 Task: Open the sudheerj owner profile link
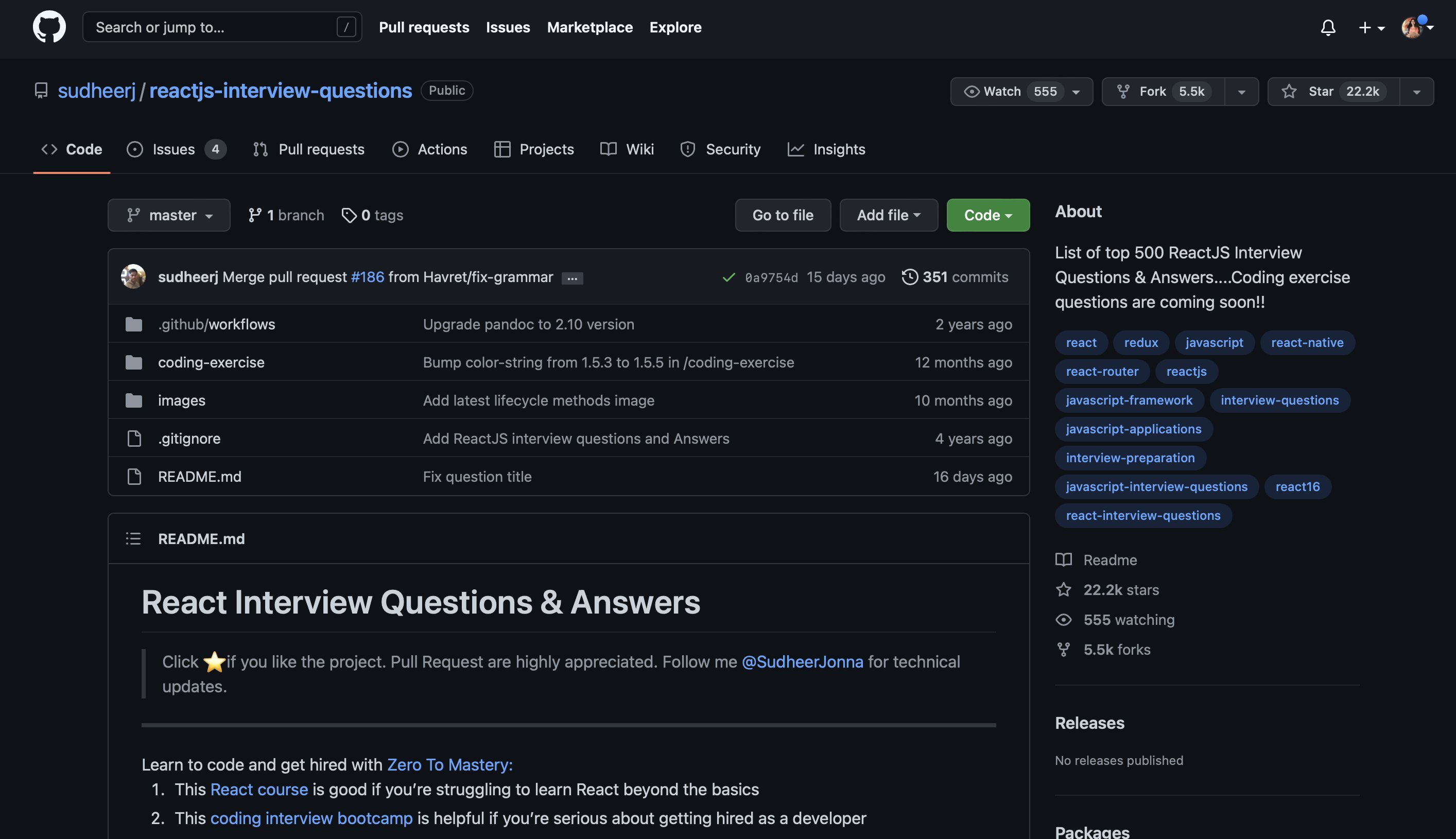point(96,91)
